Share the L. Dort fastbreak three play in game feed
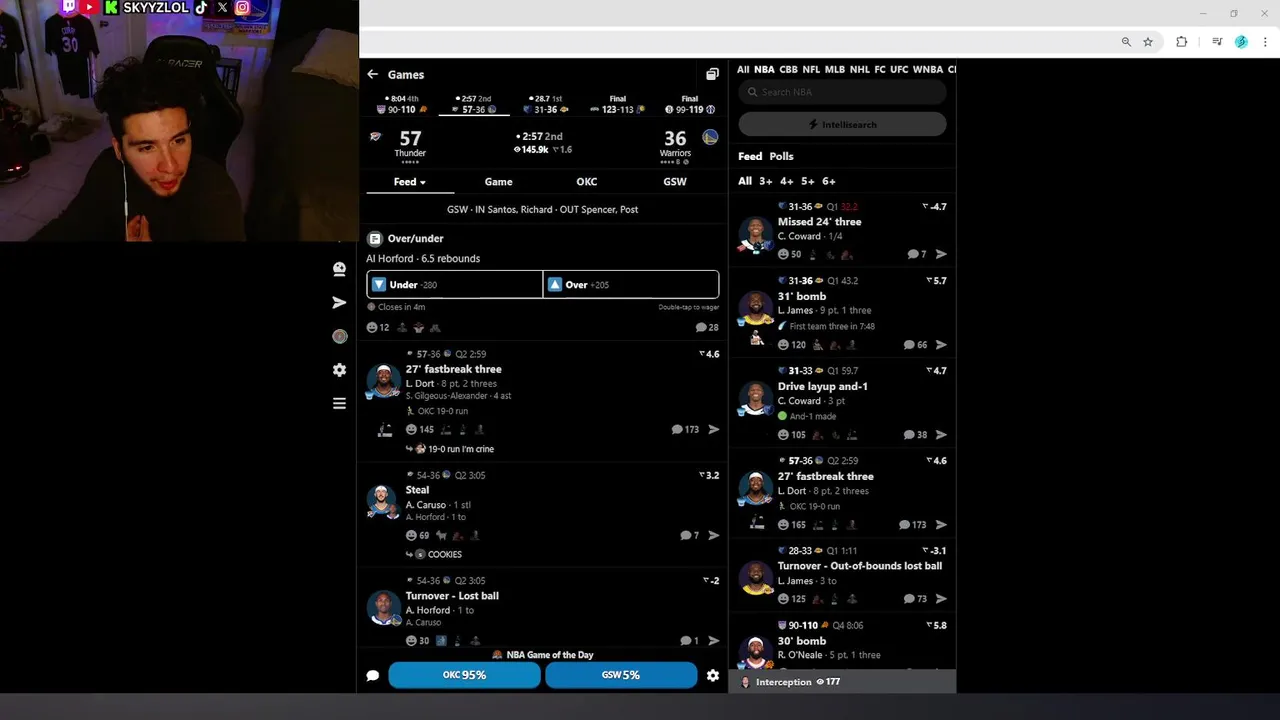This screenshot has height=720, width=1280. (x=714, y=429)
